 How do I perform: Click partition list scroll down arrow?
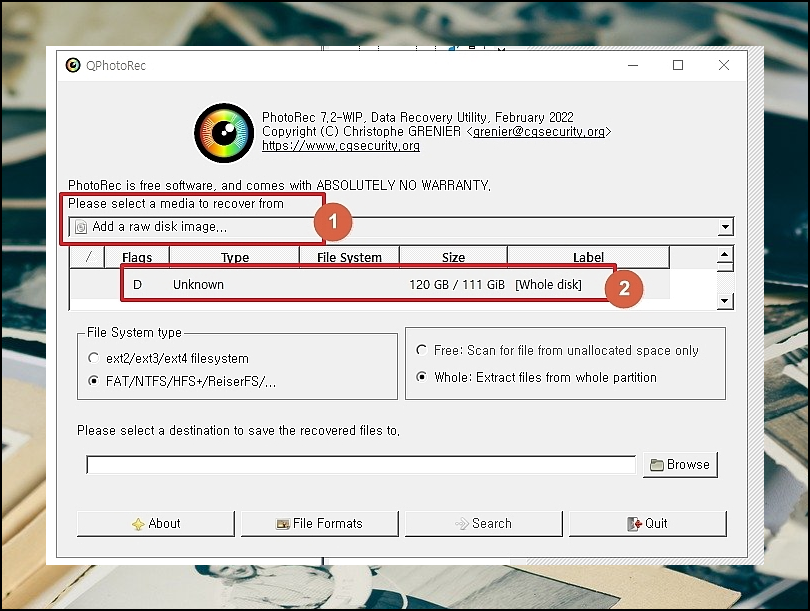coord(725,301)
